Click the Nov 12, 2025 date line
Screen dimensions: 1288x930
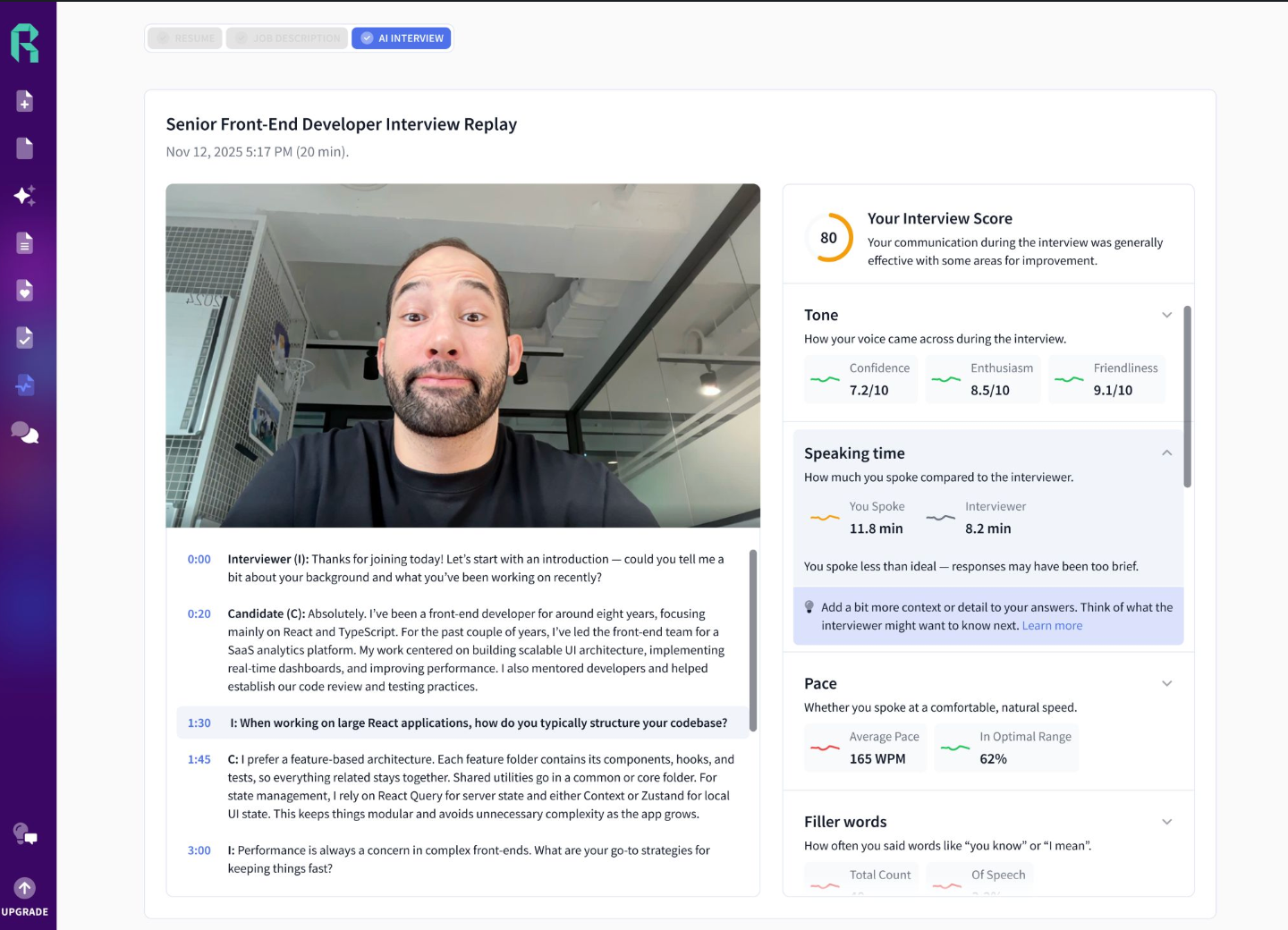click(x=258, y=152)
